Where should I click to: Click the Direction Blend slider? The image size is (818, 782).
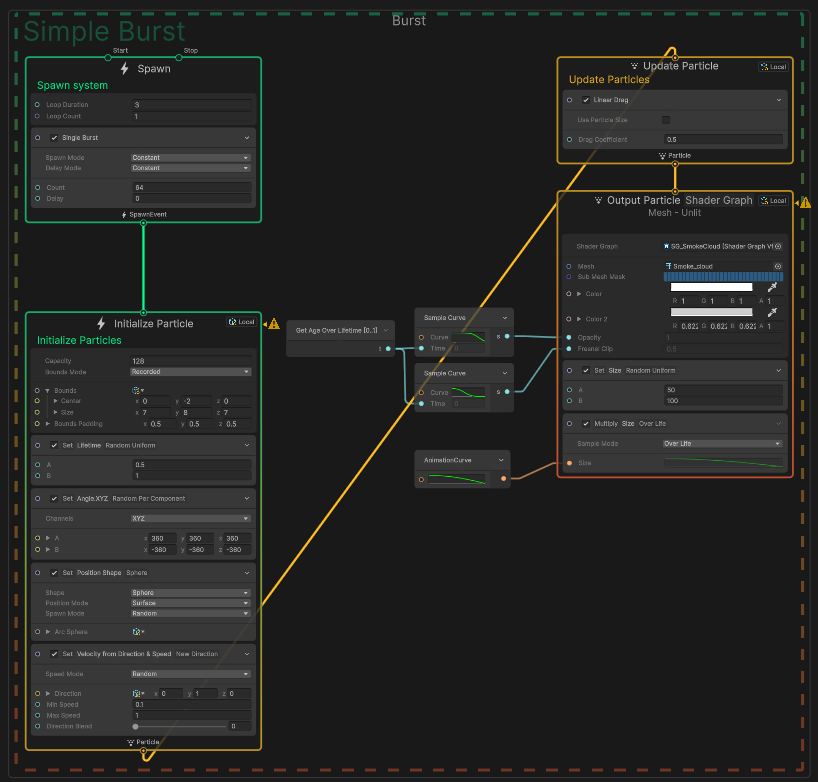[x=178, y=726]
